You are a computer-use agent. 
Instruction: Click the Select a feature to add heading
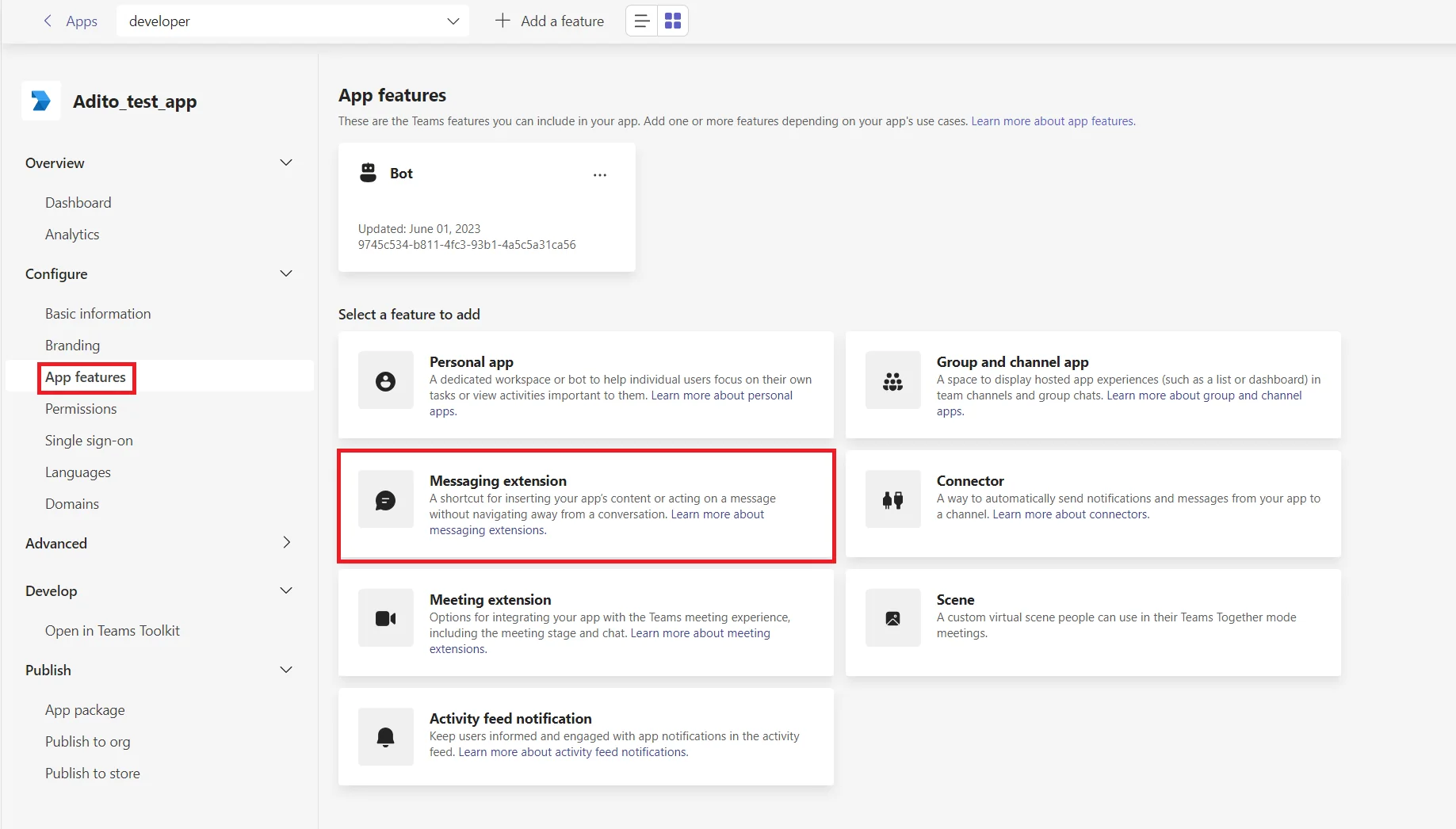tap(409, 315)
